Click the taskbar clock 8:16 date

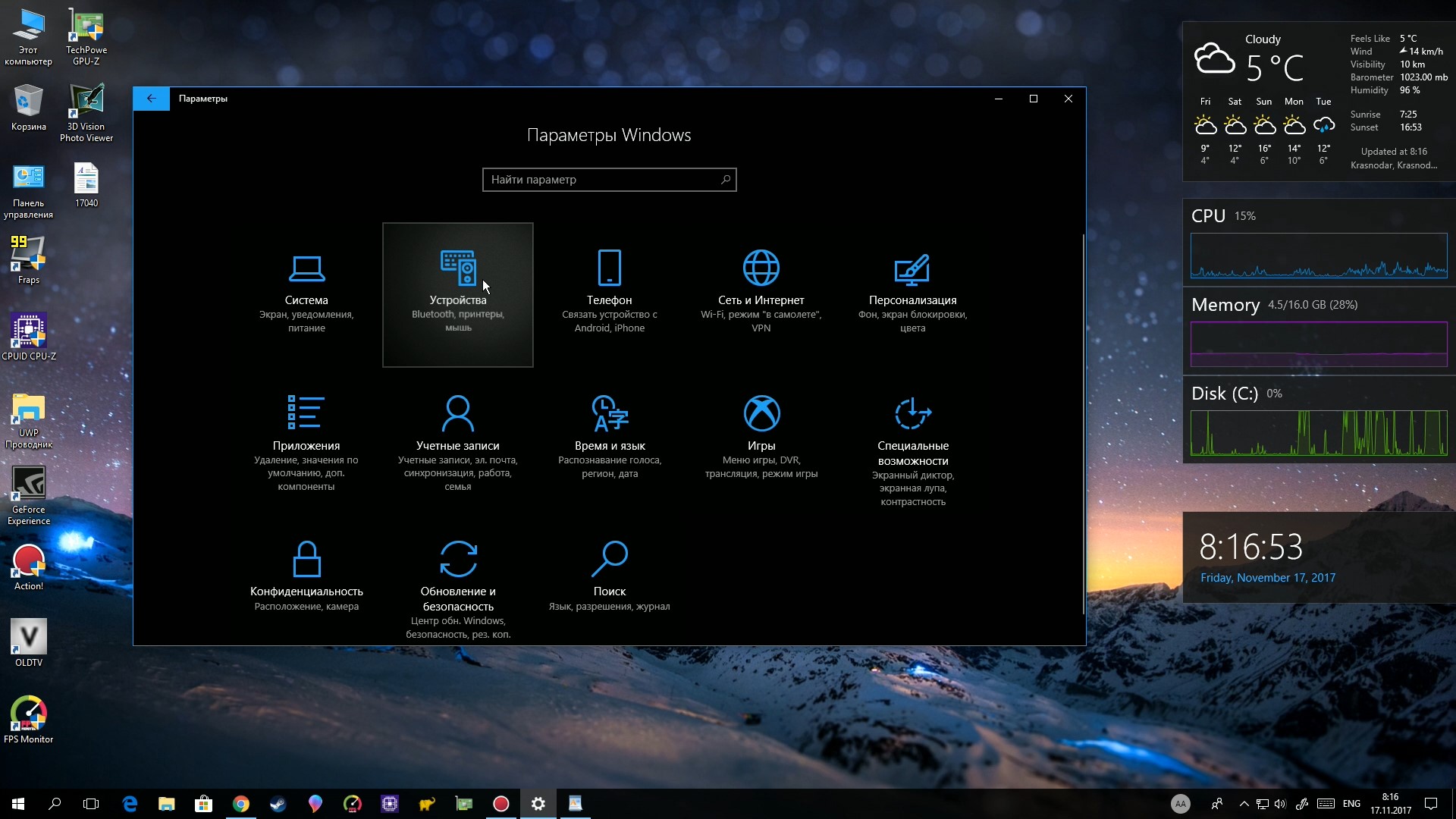(x=1391, y=804)
